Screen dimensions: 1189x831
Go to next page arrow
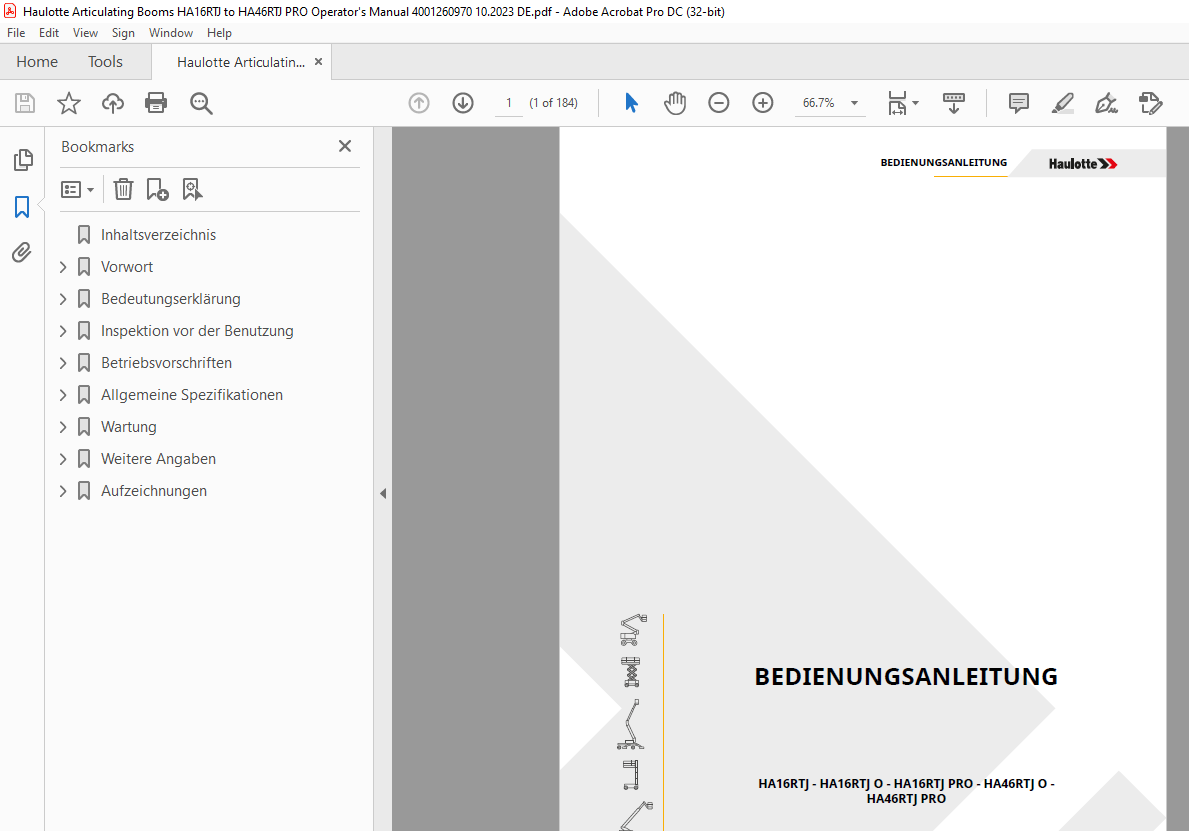(463, 103)
